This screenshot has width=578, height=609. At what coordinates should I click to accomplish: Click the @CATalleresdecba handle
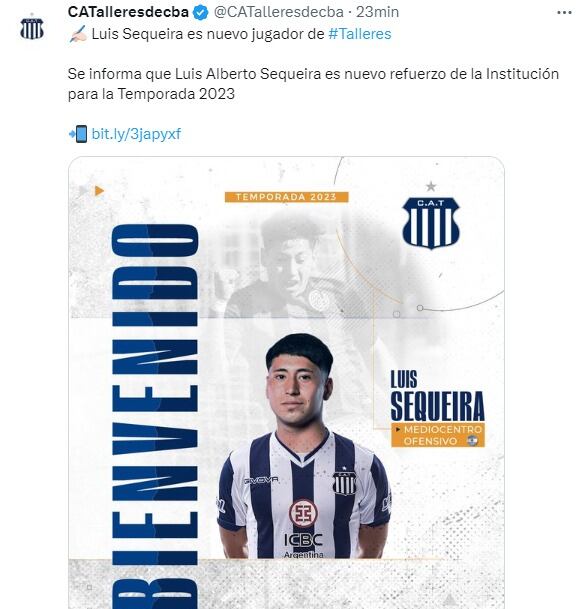[x=279, y=12]
